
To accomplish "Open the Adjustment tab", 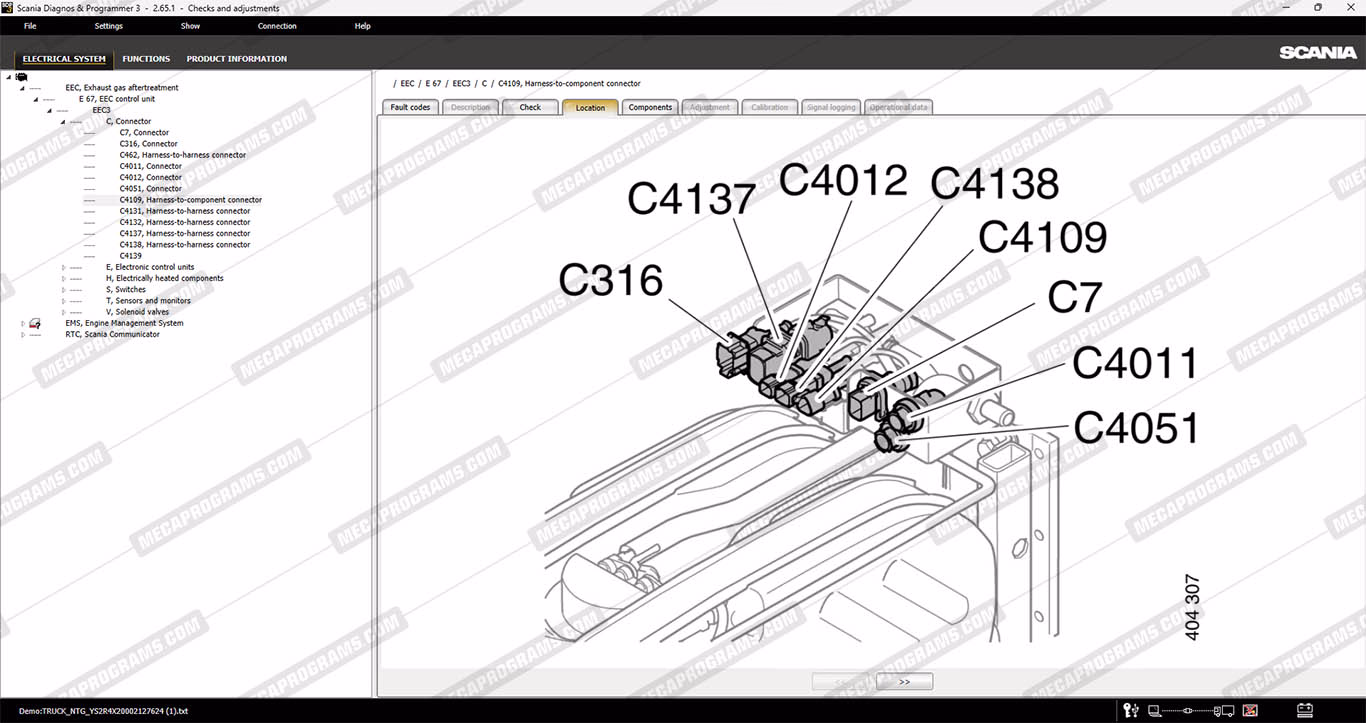I will pos(710,107).
